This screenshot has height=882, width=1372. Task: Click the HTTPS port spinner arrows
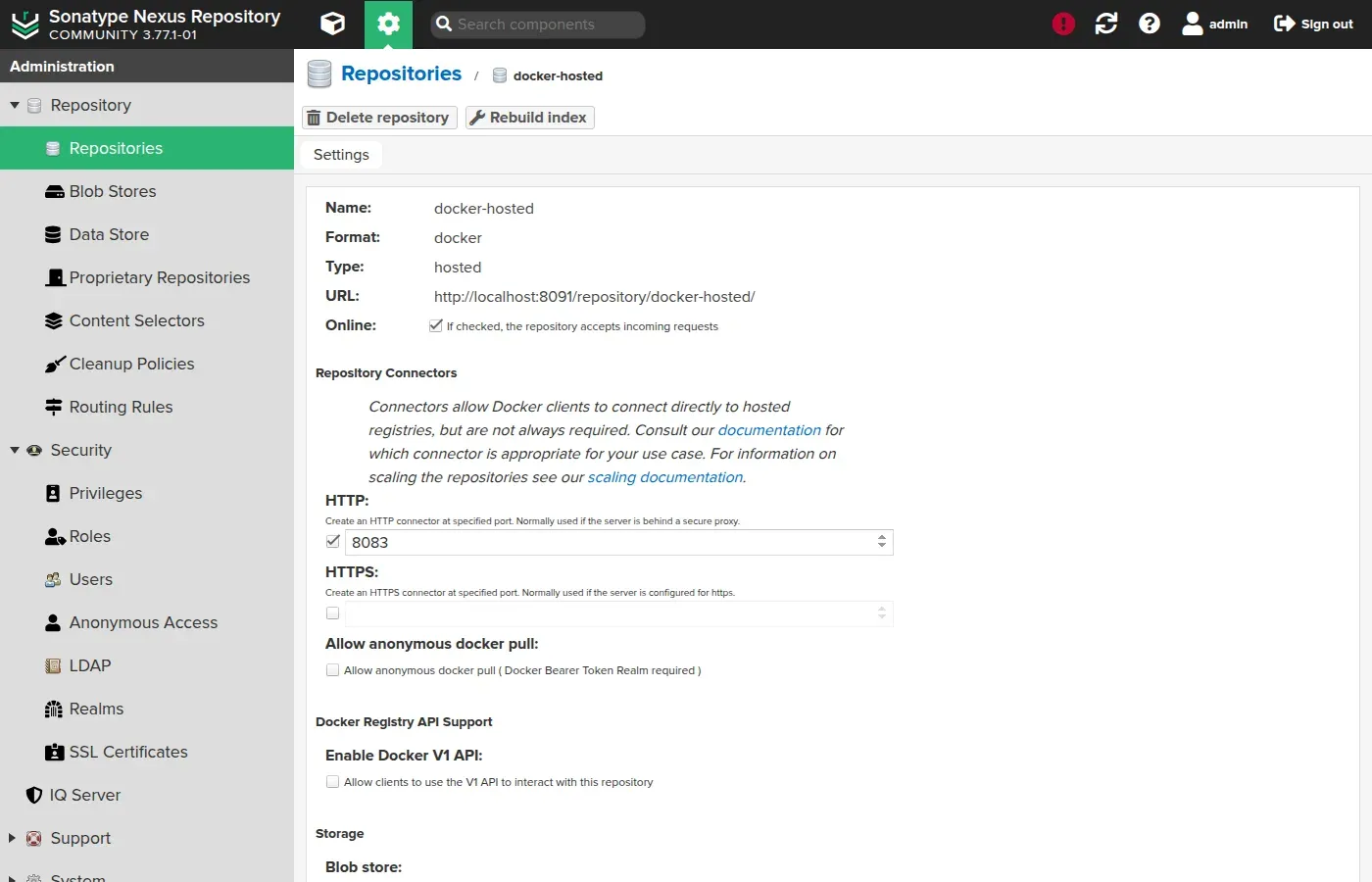(x=882, y=613)
